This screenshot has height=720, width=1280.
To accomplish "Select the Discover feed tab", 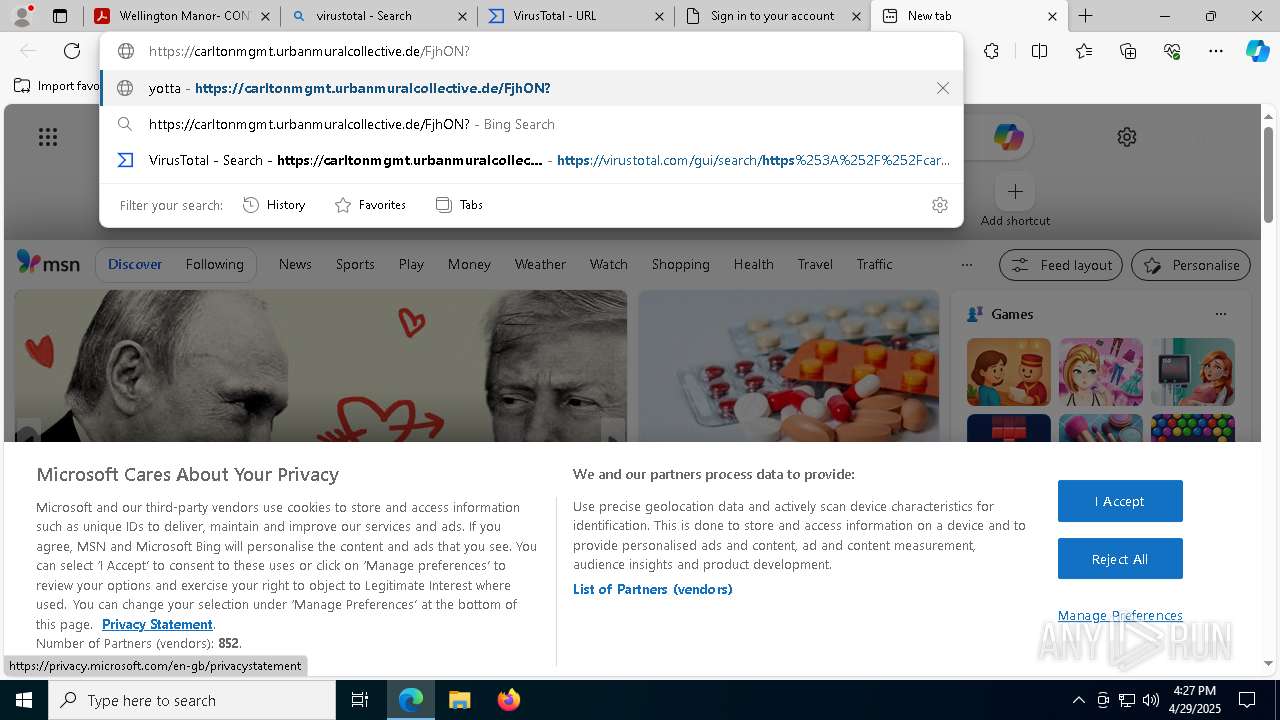I will click(x=135, y=264).
